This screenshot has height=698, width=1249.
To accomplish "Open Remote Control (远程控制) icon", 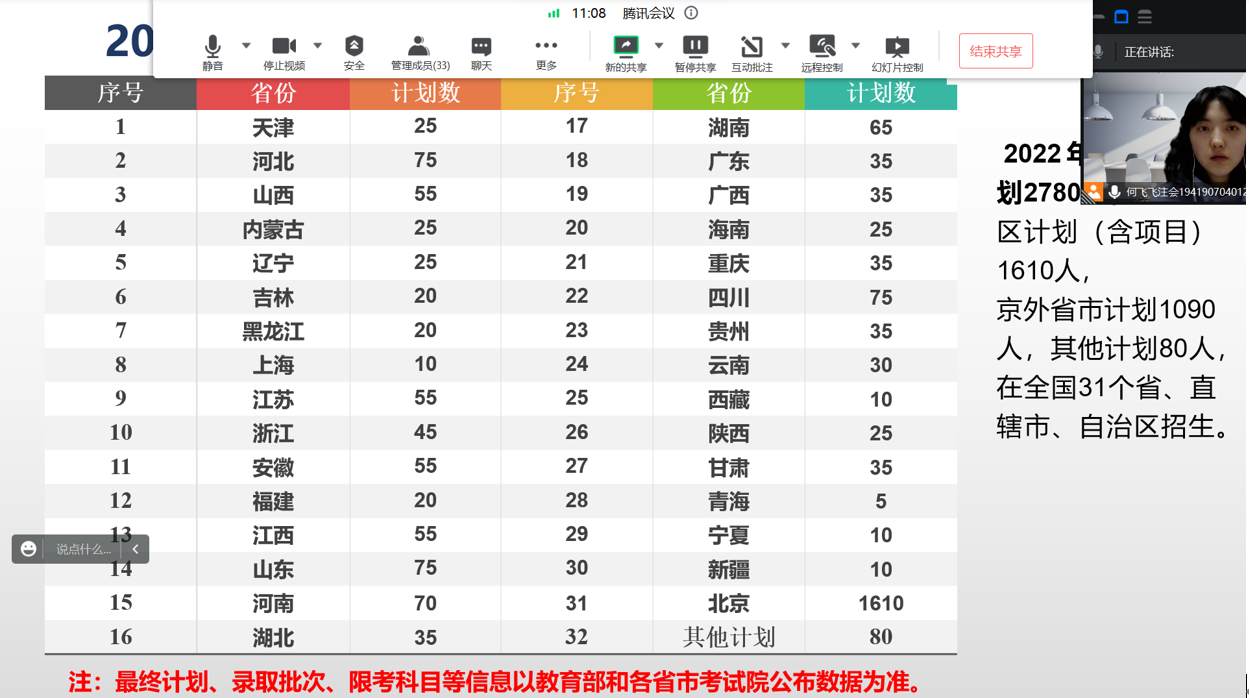I will (821, 47).
